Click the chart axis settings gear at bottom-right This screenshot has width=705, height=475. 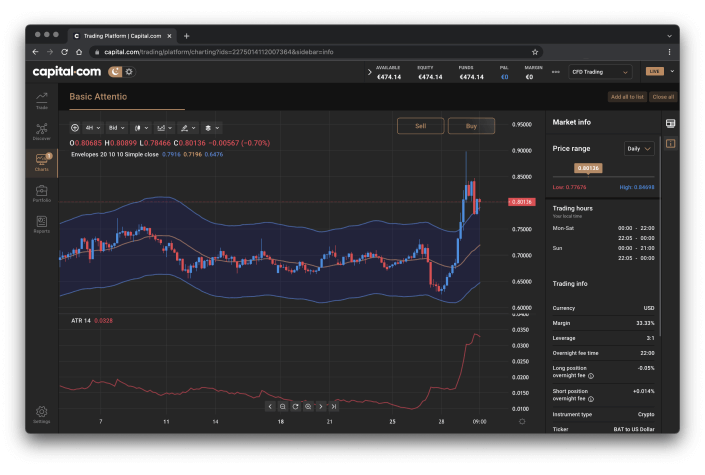coord(522,422)
